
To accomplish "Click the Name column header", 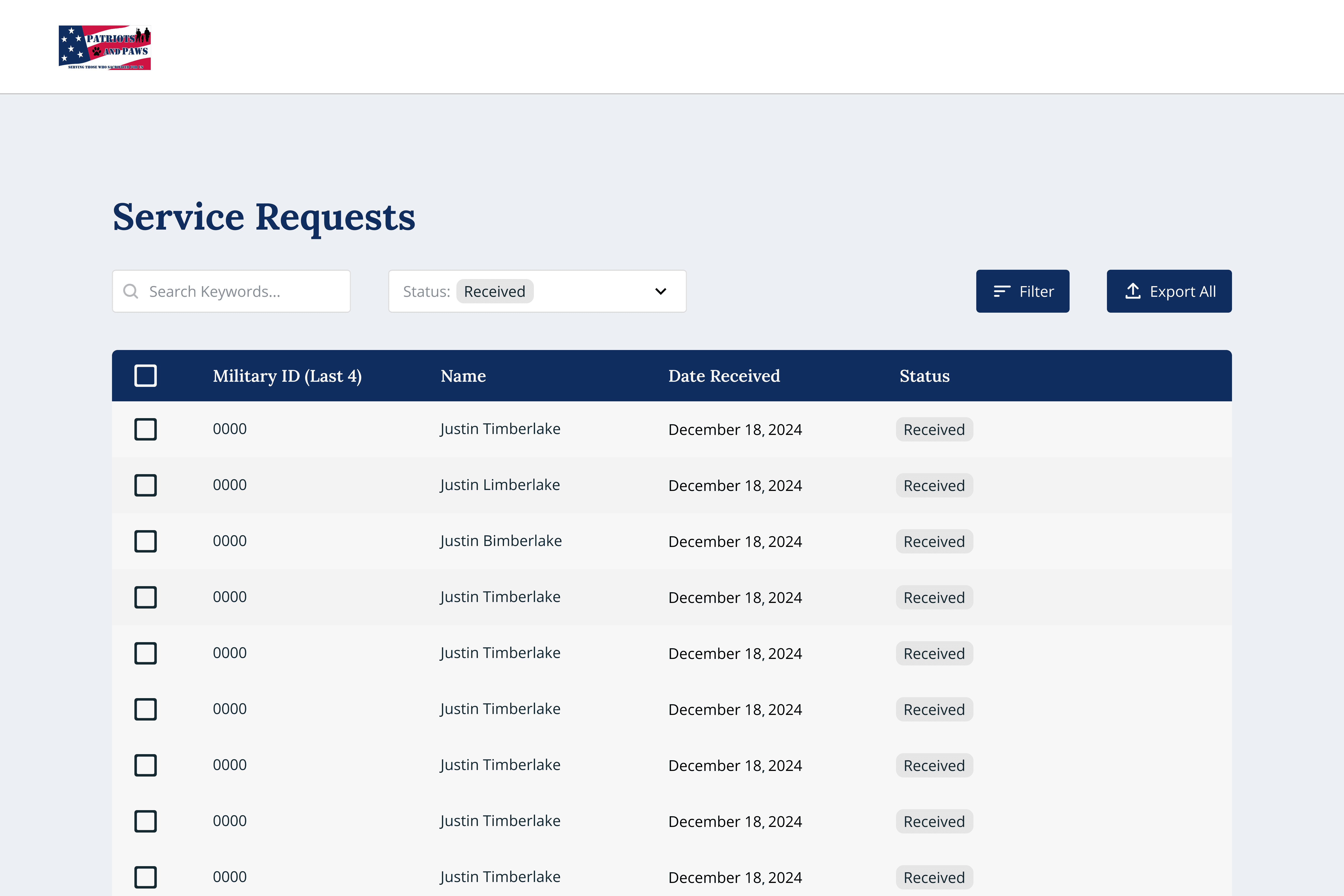I will [463, 376].
